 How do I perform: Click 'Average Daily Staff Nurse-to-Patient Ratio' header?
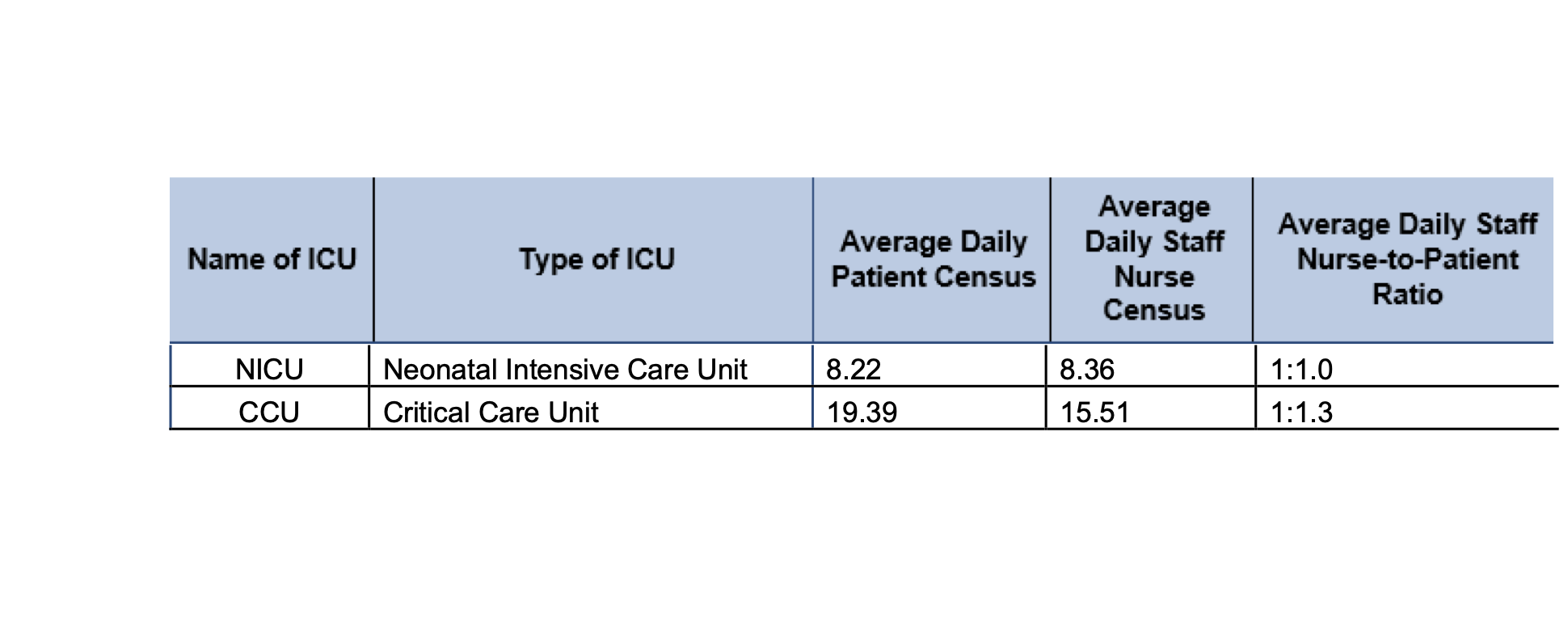pos(1406,259)
